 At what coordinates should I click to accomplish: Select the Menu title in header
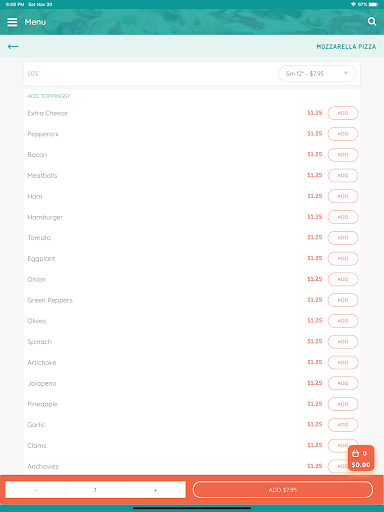pos(35,22)
